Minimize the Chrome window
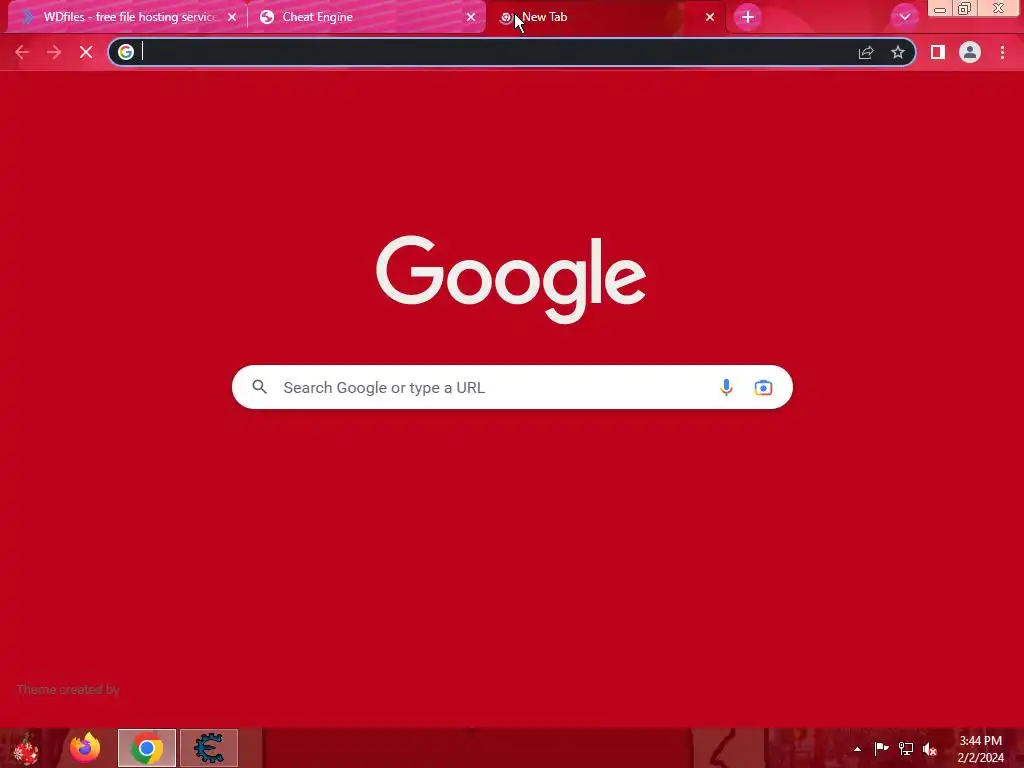 [x=940, y=8]
